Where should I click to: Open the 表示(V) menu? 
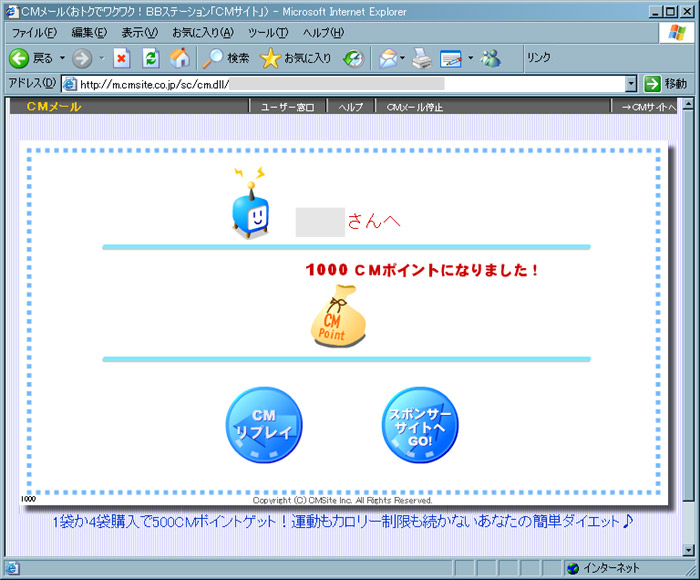pos(140,33)
